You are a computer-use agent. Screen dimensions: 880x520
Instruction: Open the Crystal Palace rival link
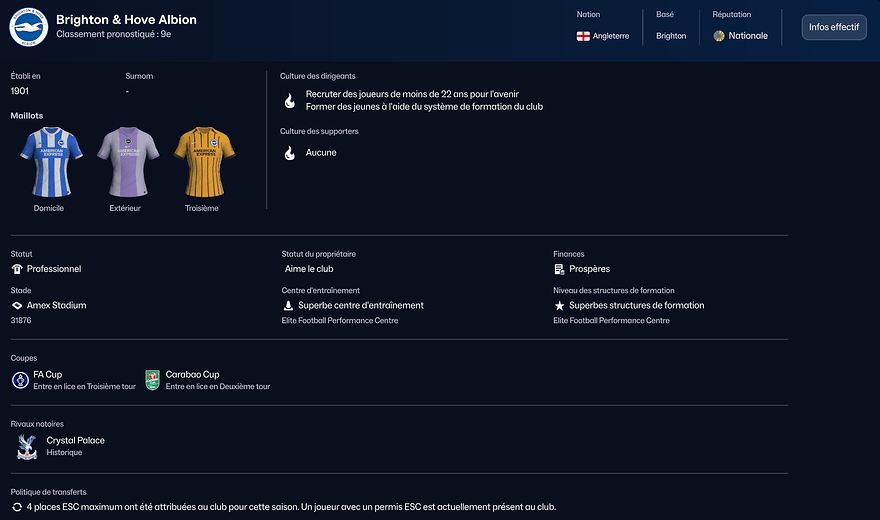click(x=75, y=440)
